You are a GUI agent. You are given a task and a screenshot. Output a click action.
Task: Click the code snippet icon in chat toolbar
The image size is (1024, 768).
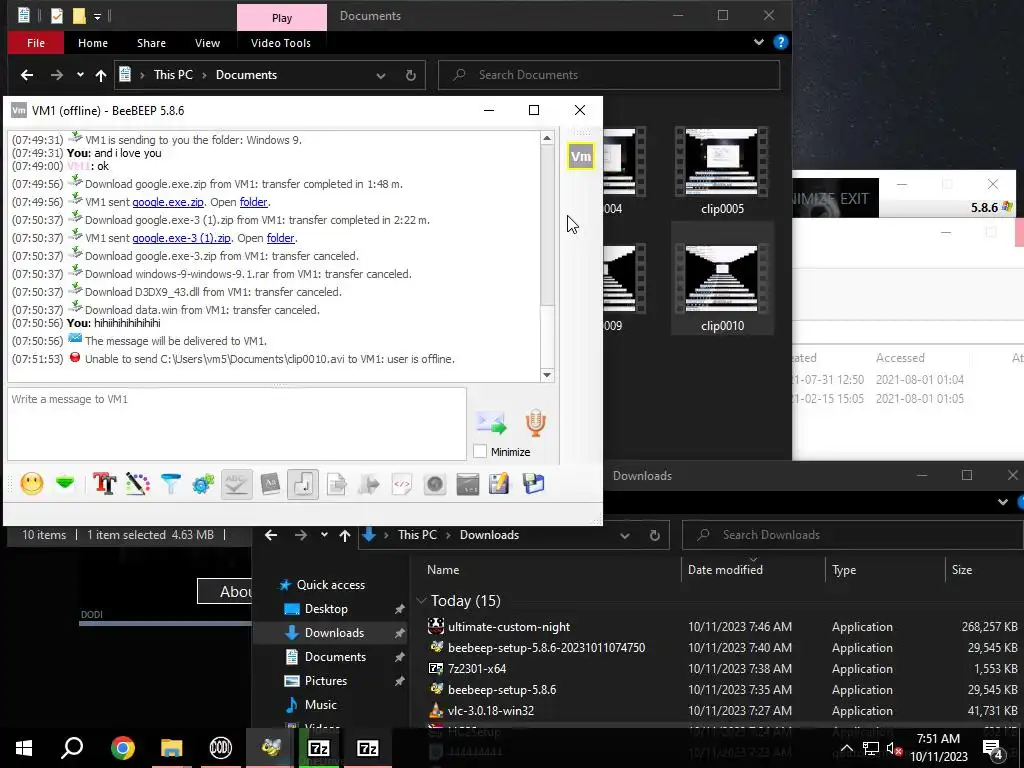coord(402,484)
